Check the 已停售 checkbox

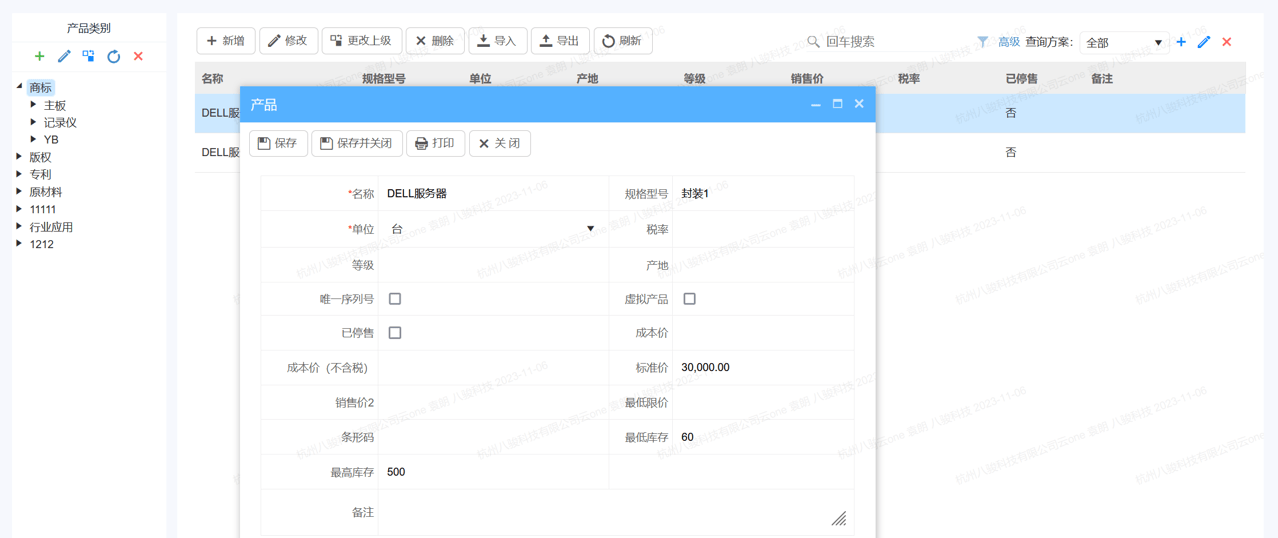point(395,333)
